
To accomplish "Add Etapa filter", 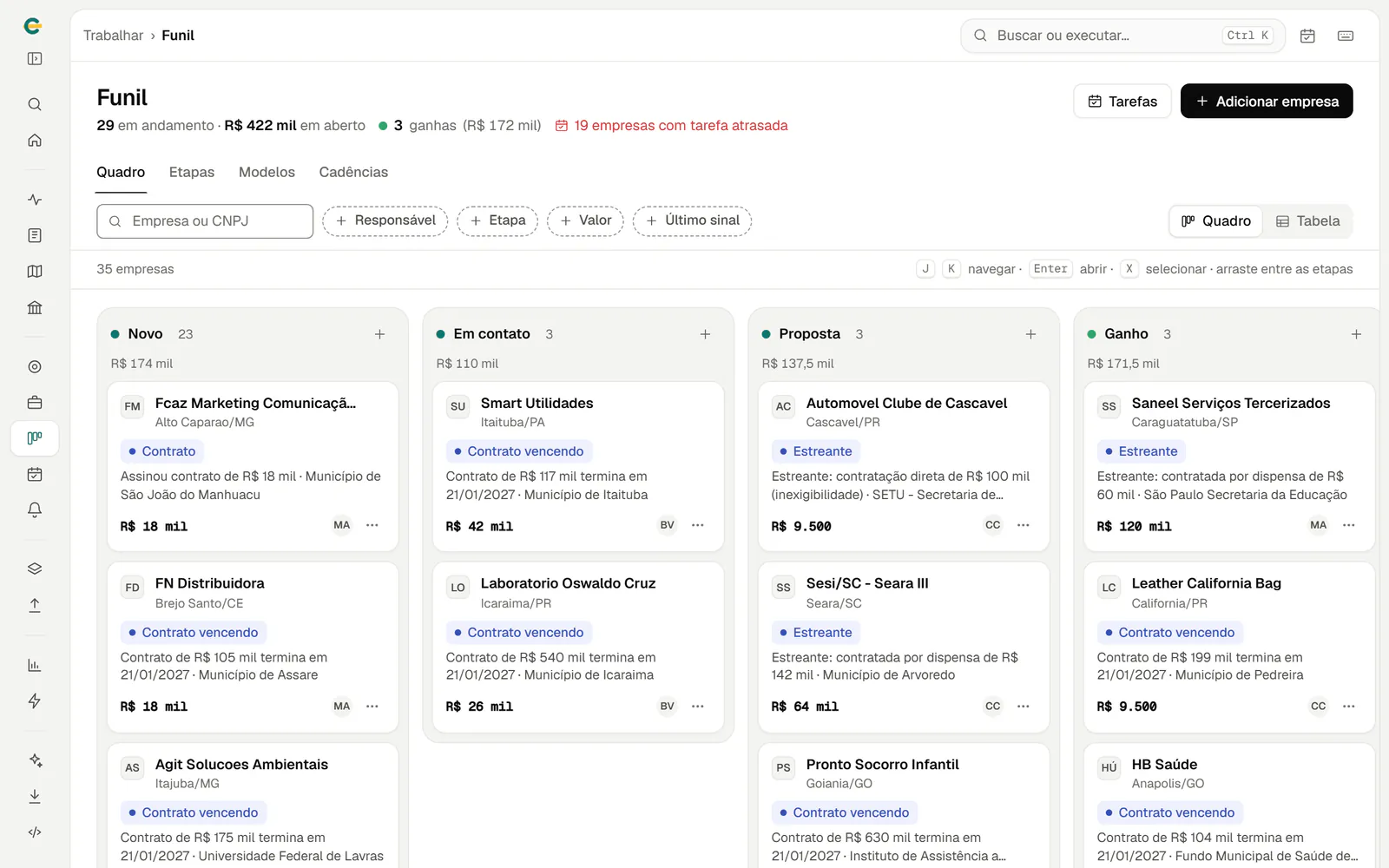I will point(497,220).
